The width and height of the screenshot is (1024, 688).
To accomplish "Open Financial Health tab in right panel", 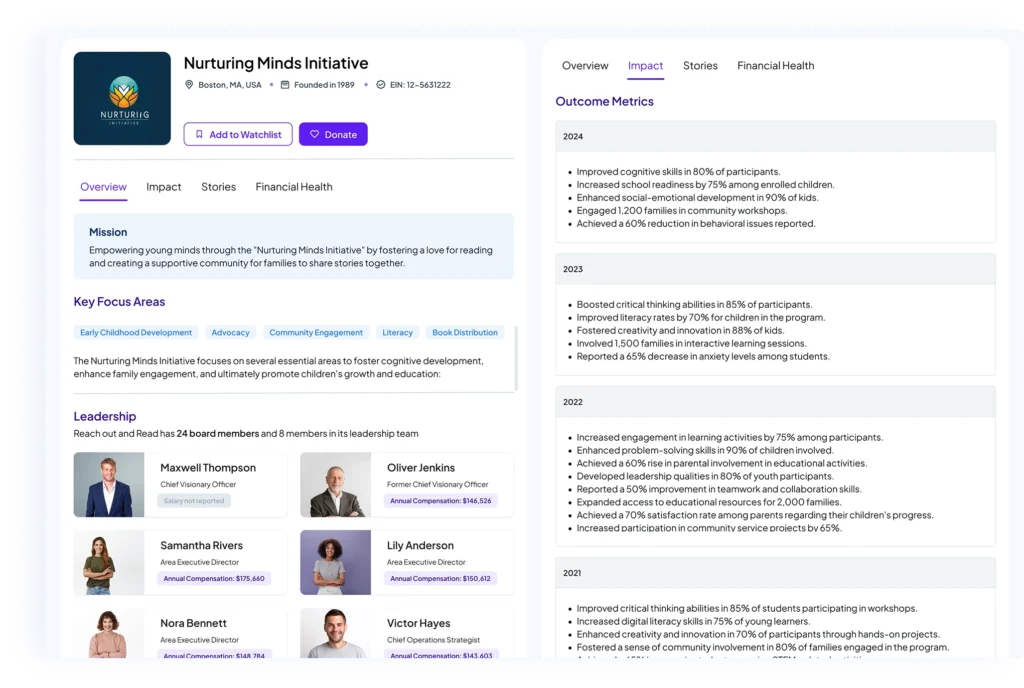I will click(x=775, y=66).
